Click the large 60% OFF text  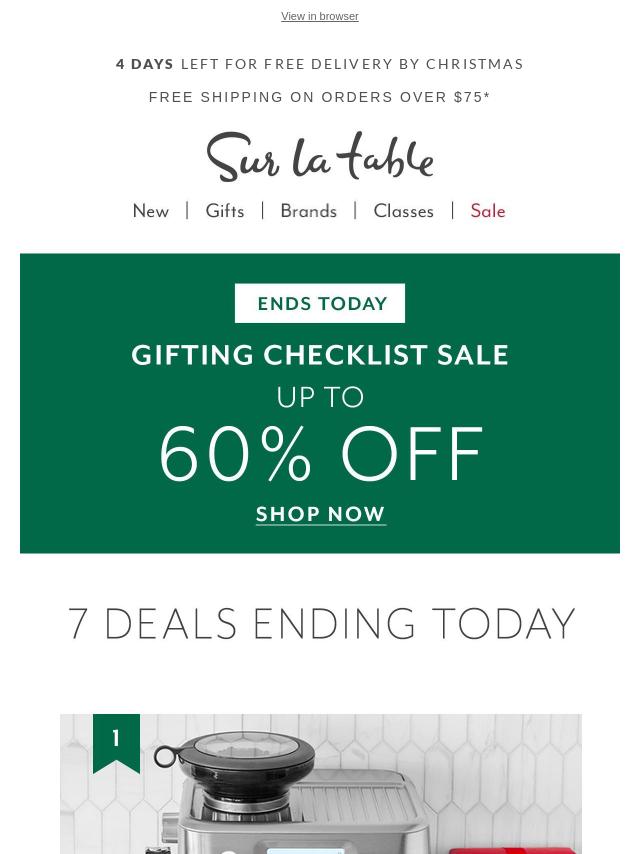tap(320, 455)
